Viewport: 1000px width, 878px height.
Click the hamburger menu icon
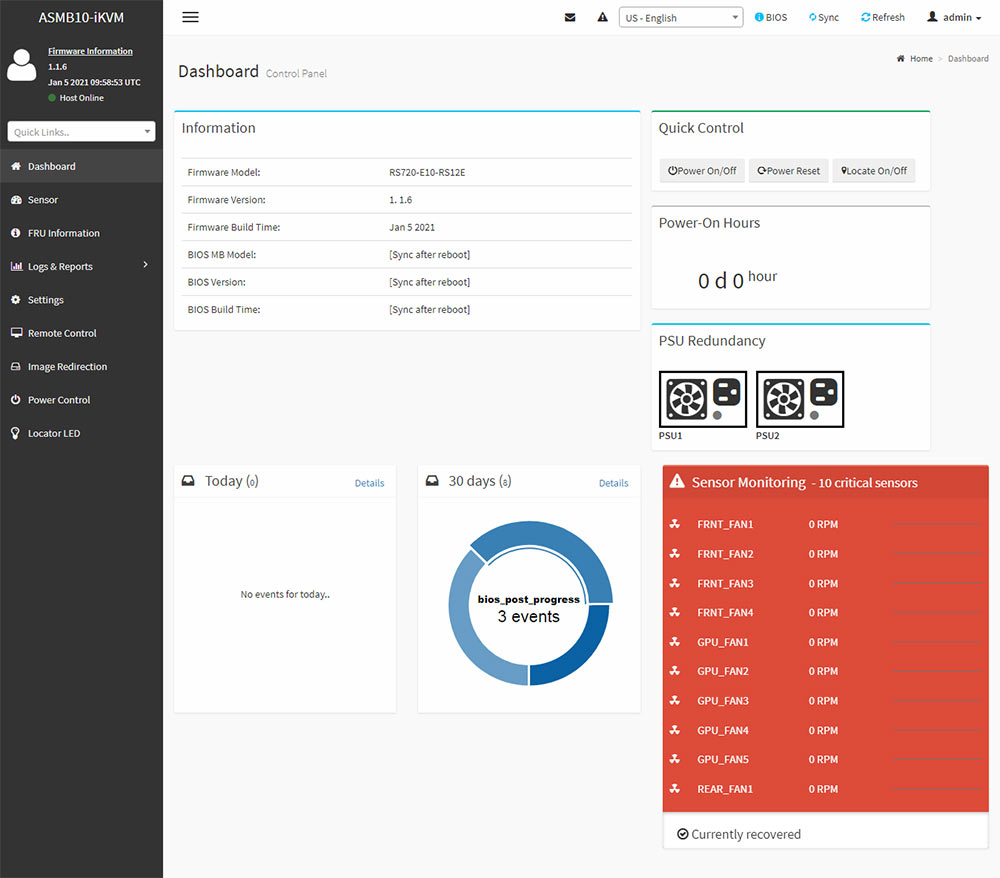[x=190, y=17]
